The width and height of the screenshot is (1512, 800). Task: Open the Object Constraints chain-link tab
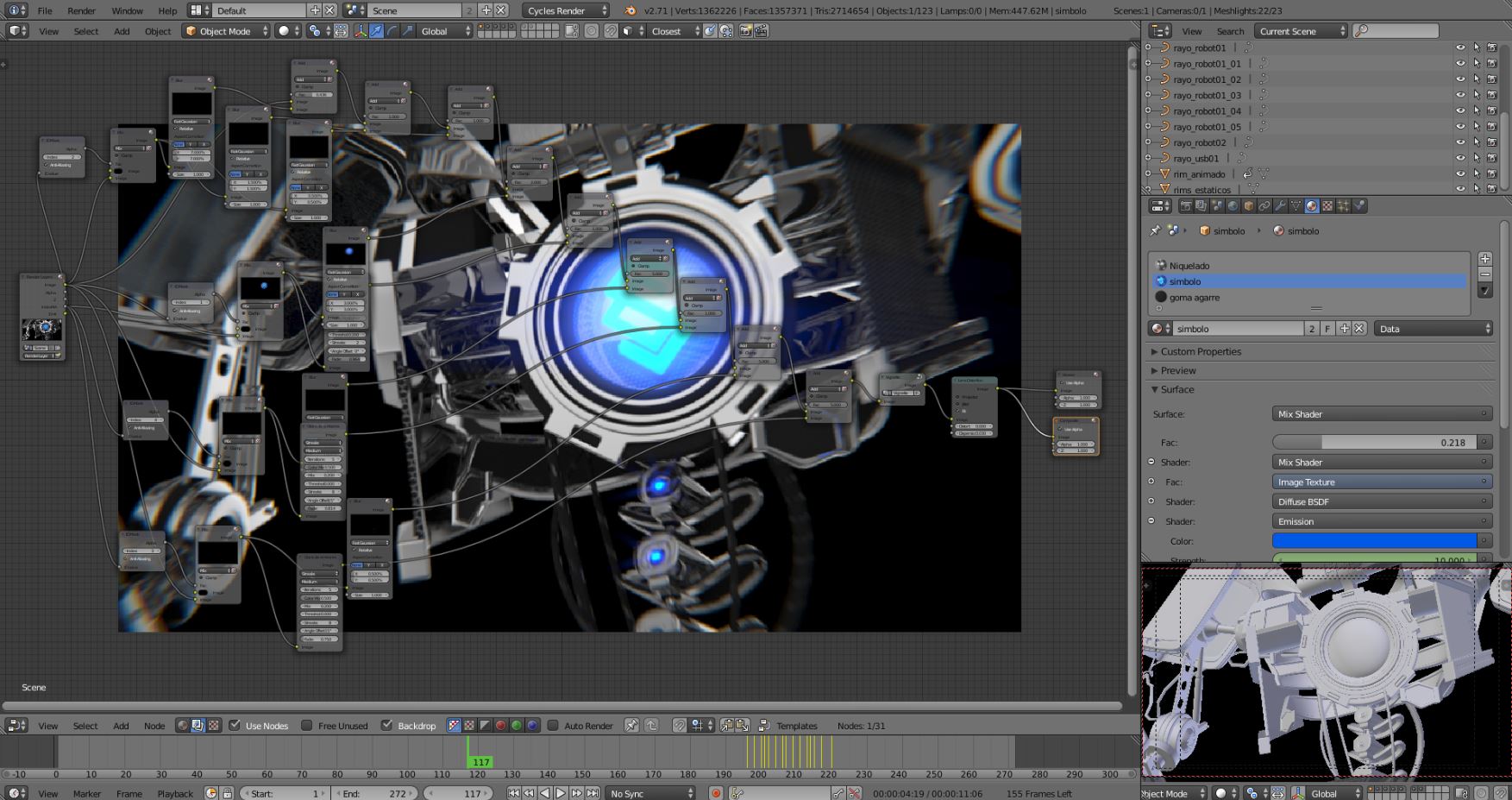coord(1264,206)
